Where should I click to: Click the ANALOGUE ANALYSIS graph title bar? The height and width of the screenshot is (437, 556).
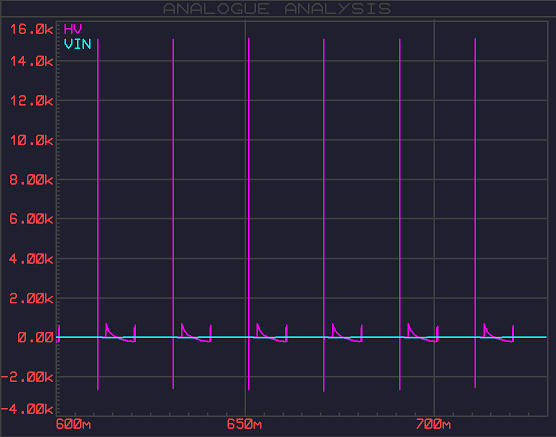pyautogui.click(x=277, y=9)
